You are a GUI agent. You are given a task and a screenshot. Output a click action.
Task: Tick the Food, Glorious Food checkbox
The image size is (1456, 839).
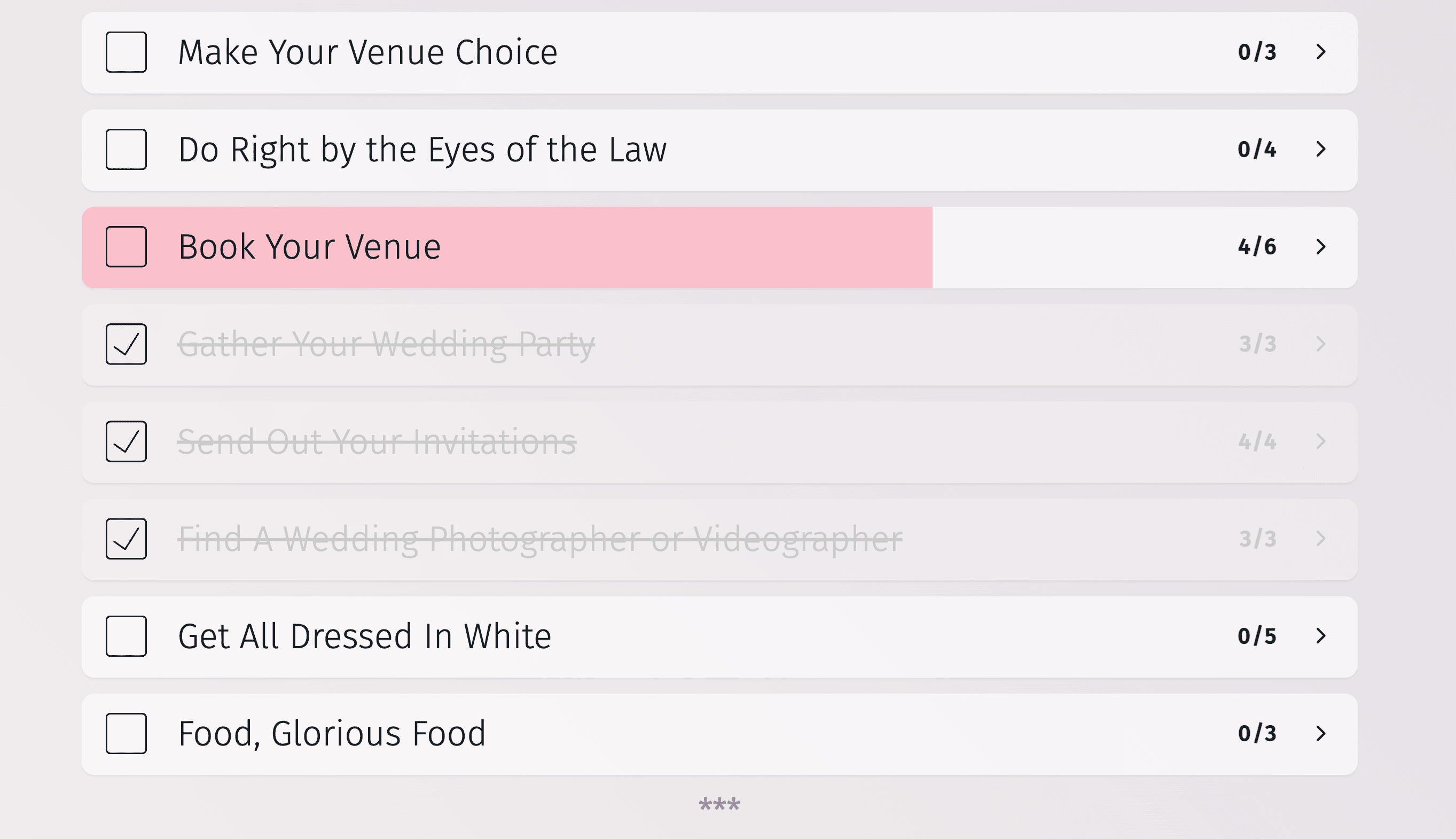(126, 734)
